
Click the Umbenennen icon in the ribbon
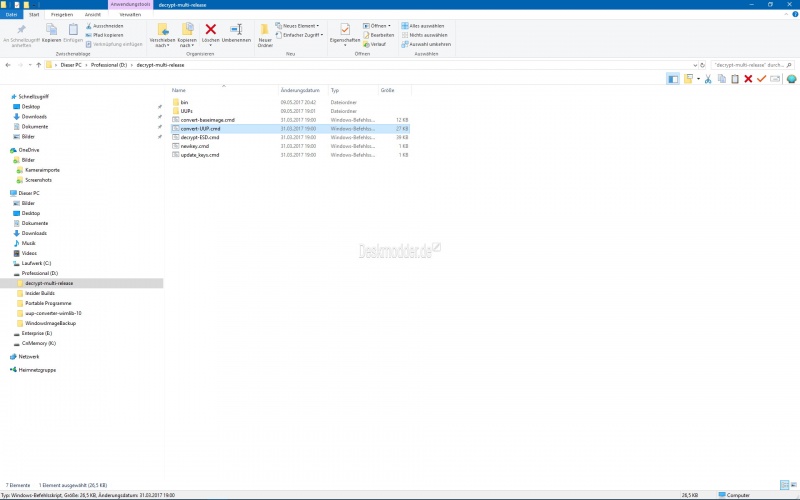point(236,29)
